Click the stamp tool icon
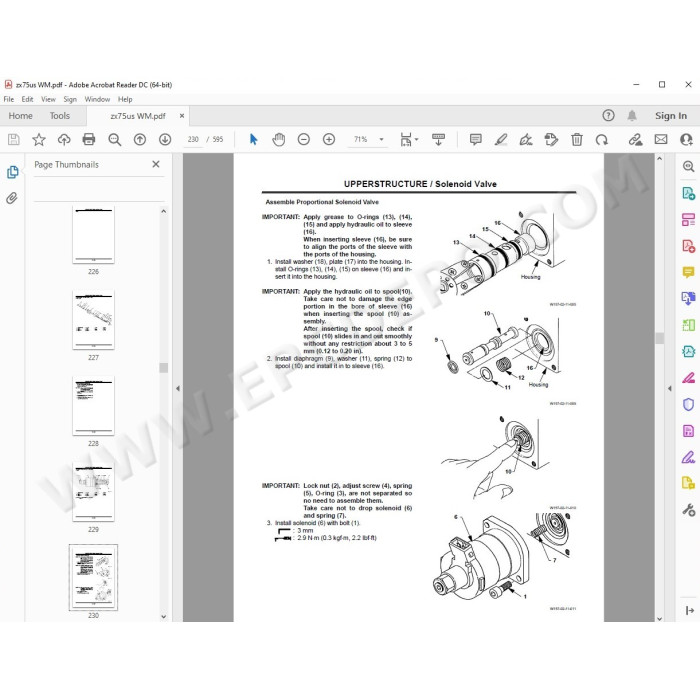This screenshot has height=700, width=700. click(x=551, y=140)
